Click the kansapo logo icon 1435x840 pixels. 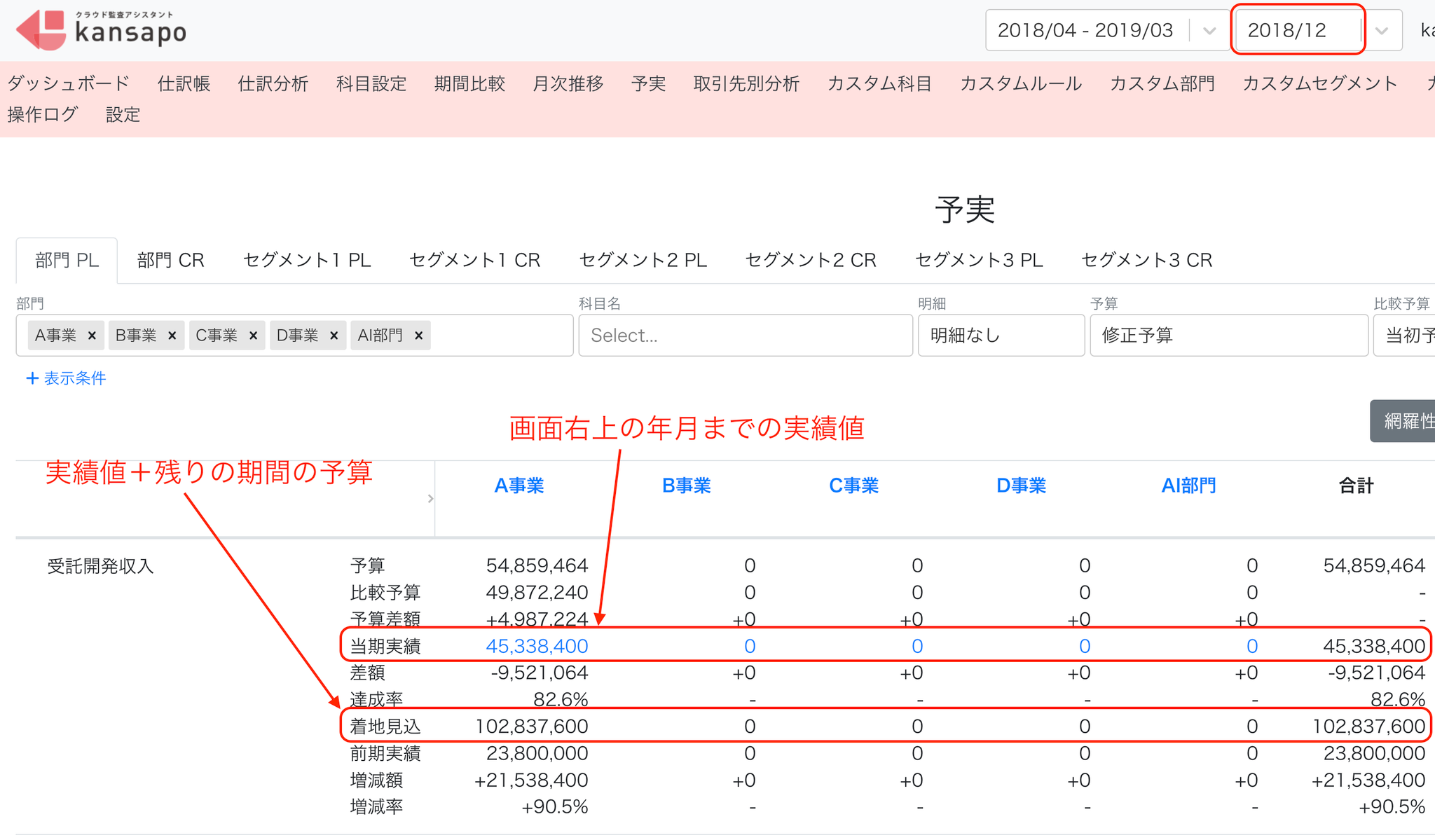pyautogui.click(x=41, y=30)
